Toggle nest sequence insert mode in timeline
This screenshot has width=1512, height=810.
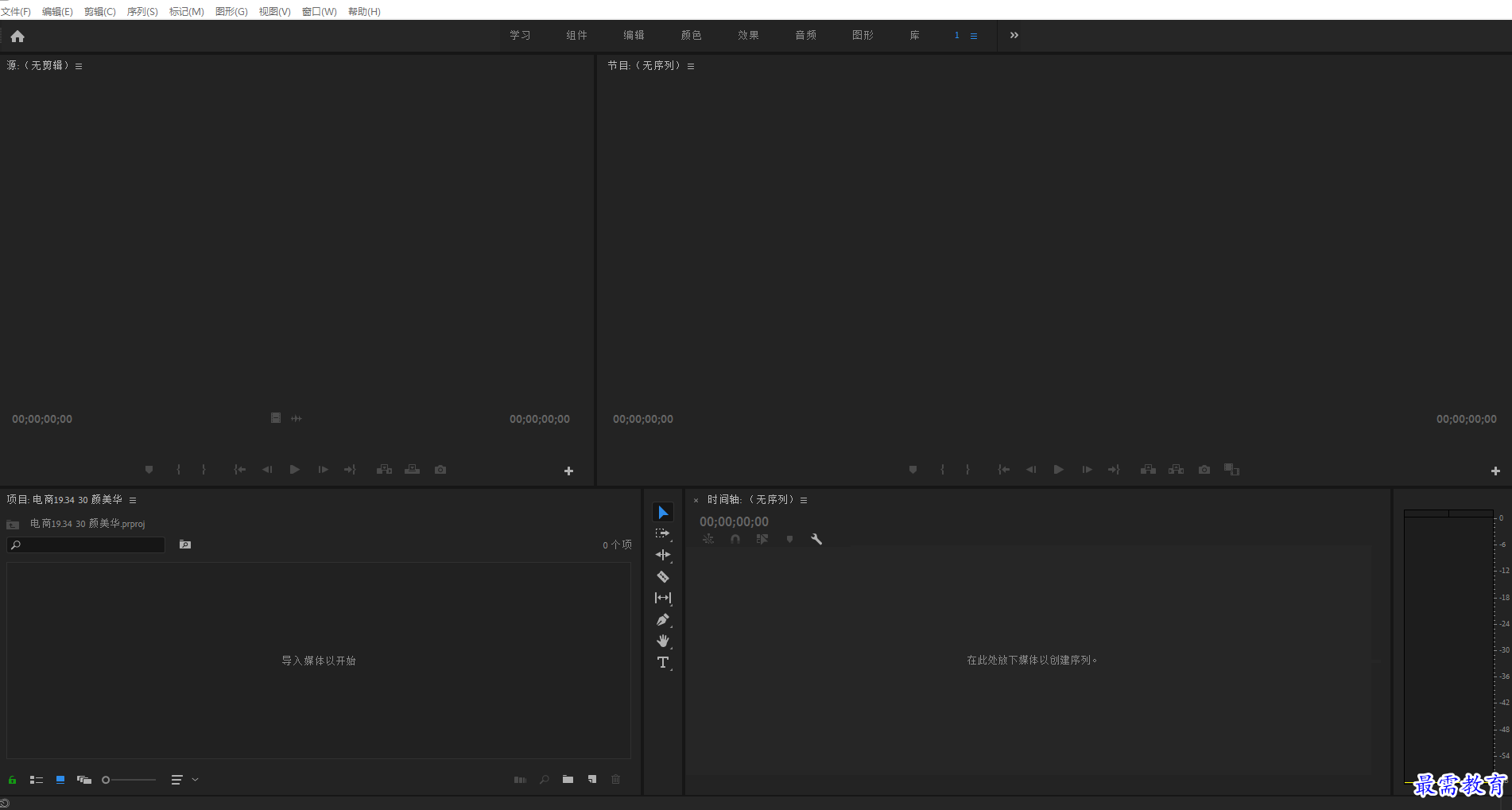pos(708,539)
